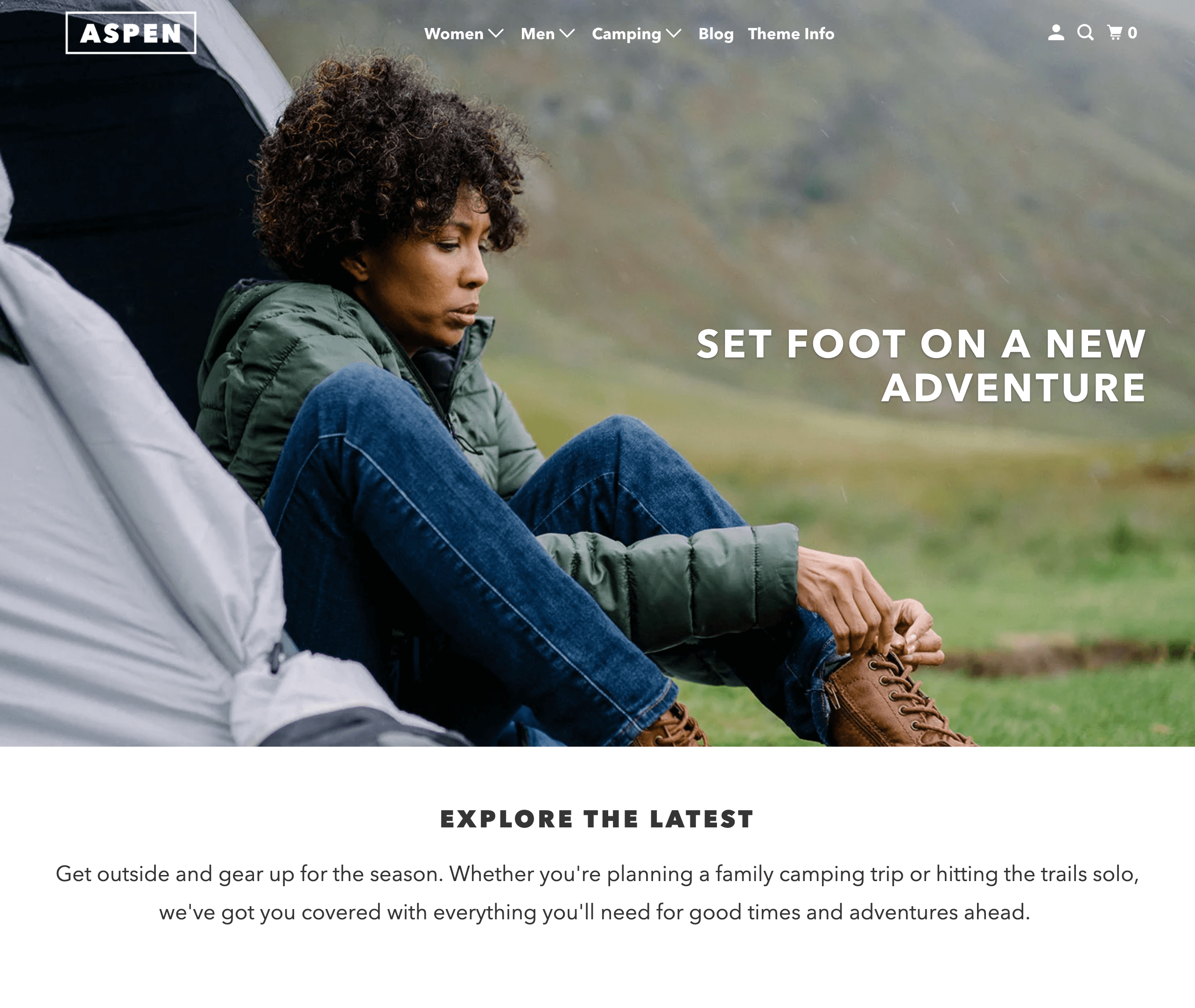Expand the Men chevron arrow
This screenshot has height=1008, width=1195.
click(567, 34)
